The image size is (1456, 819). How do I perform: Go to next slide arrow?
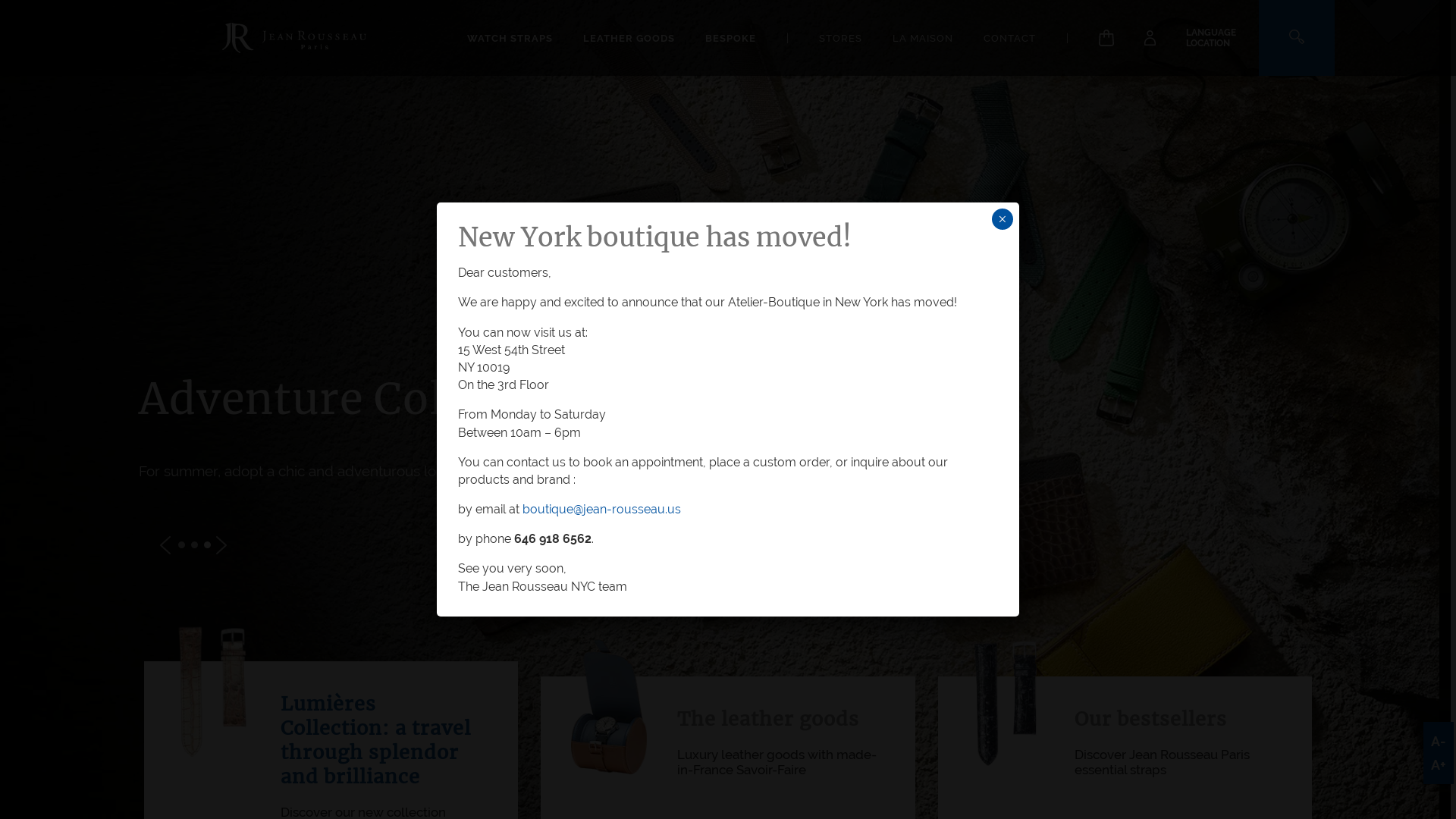coord(221,545)
